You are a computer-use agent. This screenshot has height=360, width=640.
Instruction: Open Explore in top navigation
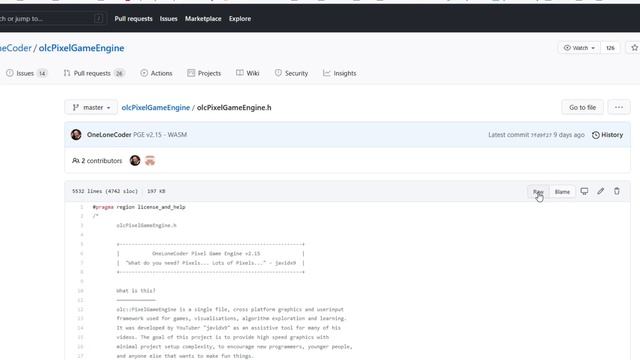tap(240, 19)
